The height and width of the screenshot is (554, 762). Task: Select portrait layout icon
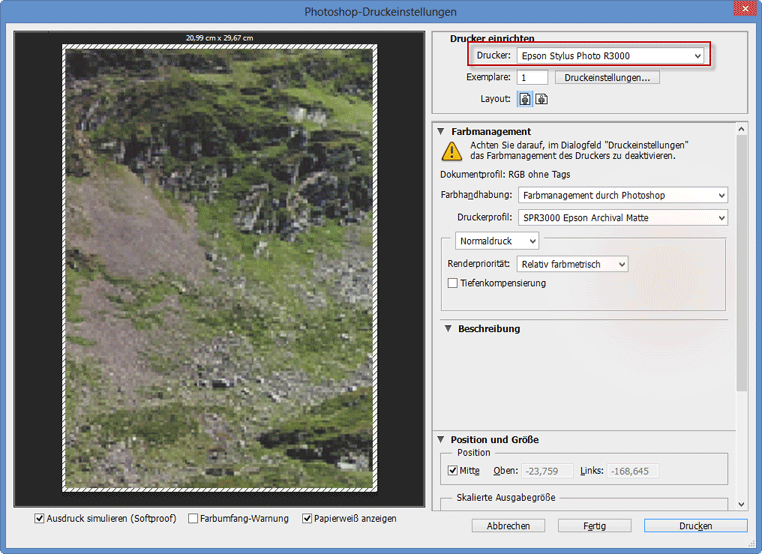point(525,99)
